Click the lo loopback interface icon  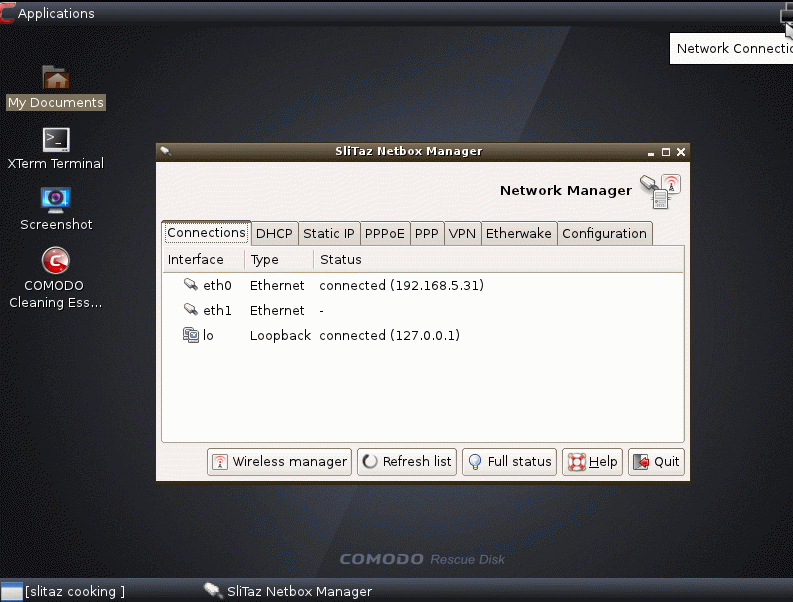point(191,335)
